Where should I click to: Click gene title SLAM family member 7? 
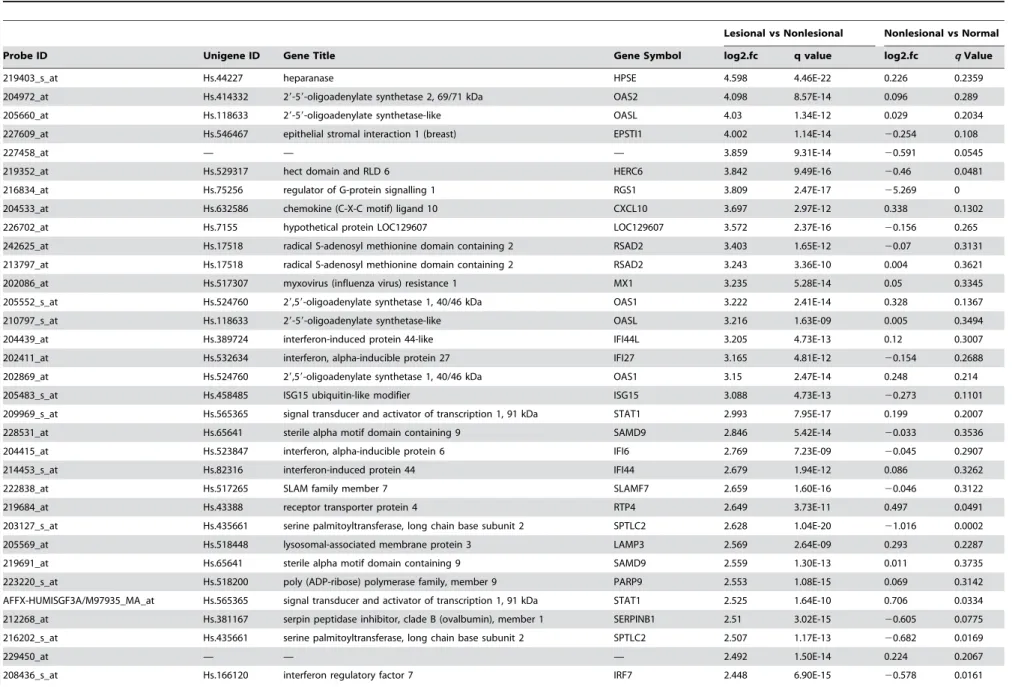click(335, 489)
